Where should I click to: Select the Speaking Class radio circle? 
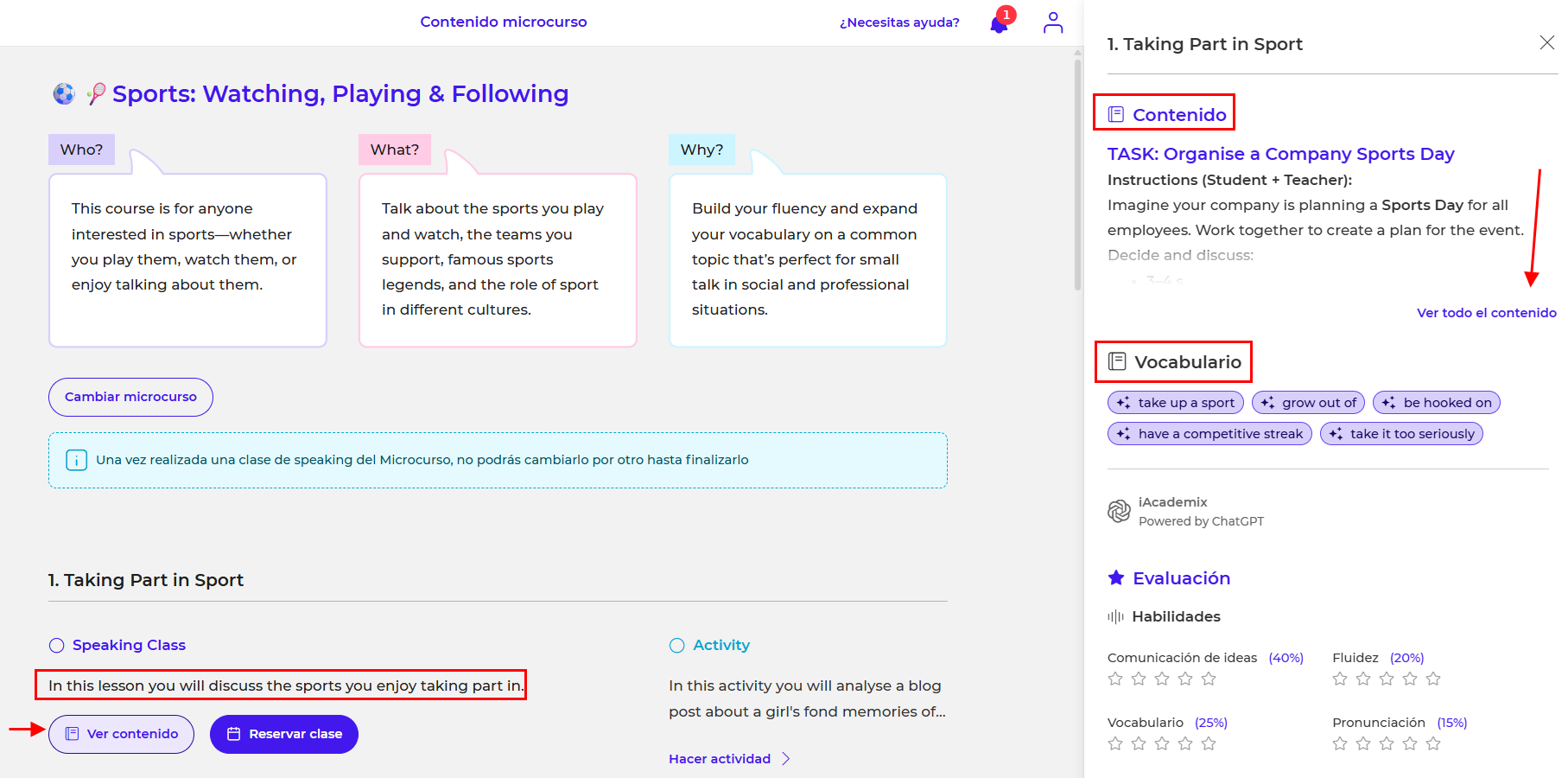[57, 646]
